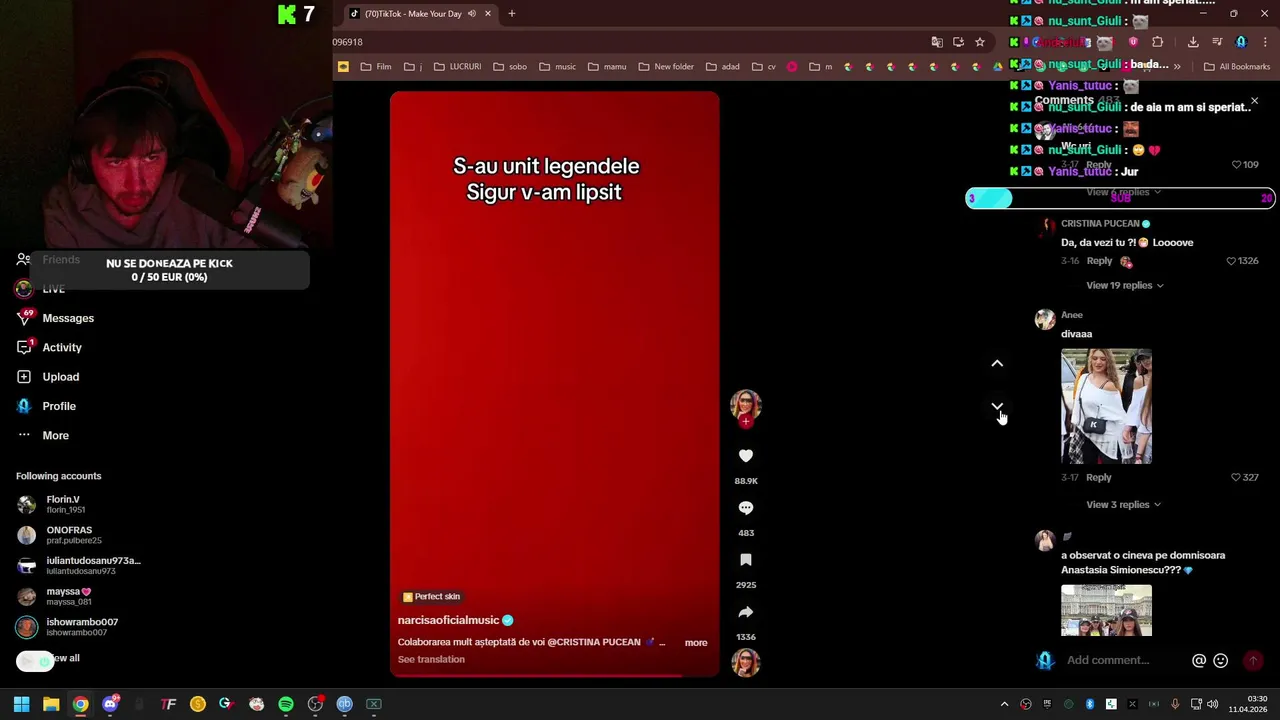
Task: Close the TikTok browser tab
Action: (488, 14)
